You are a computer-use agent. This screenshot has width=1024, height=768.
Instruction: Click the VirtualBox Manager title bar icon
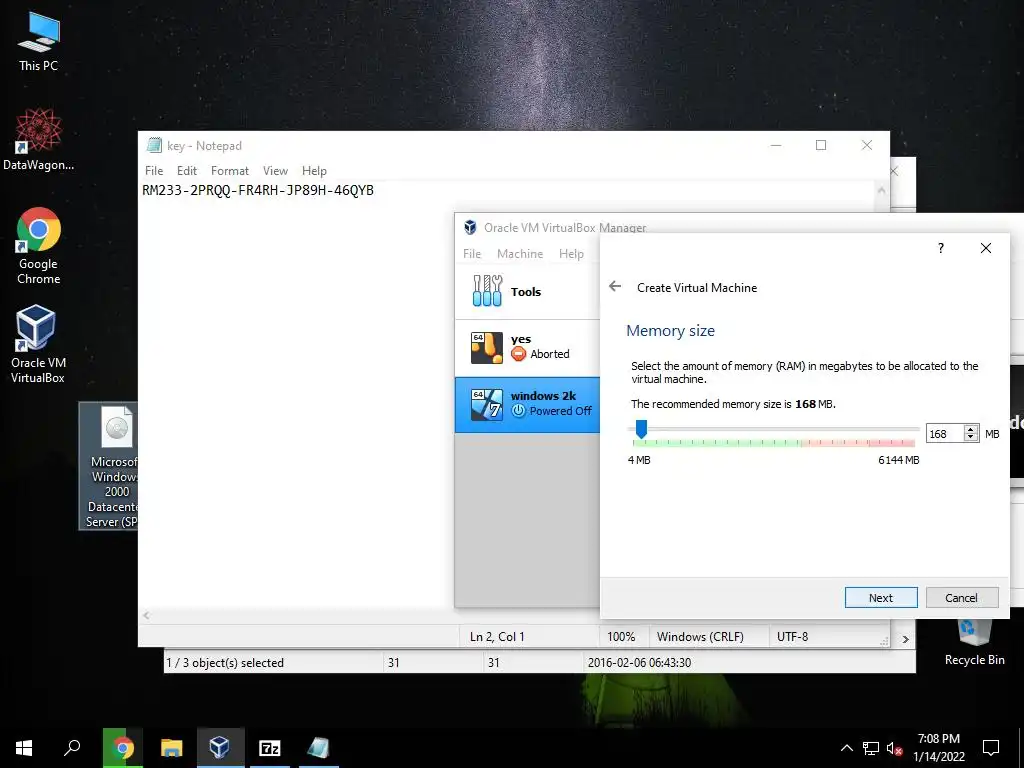(x=470, y=227)
